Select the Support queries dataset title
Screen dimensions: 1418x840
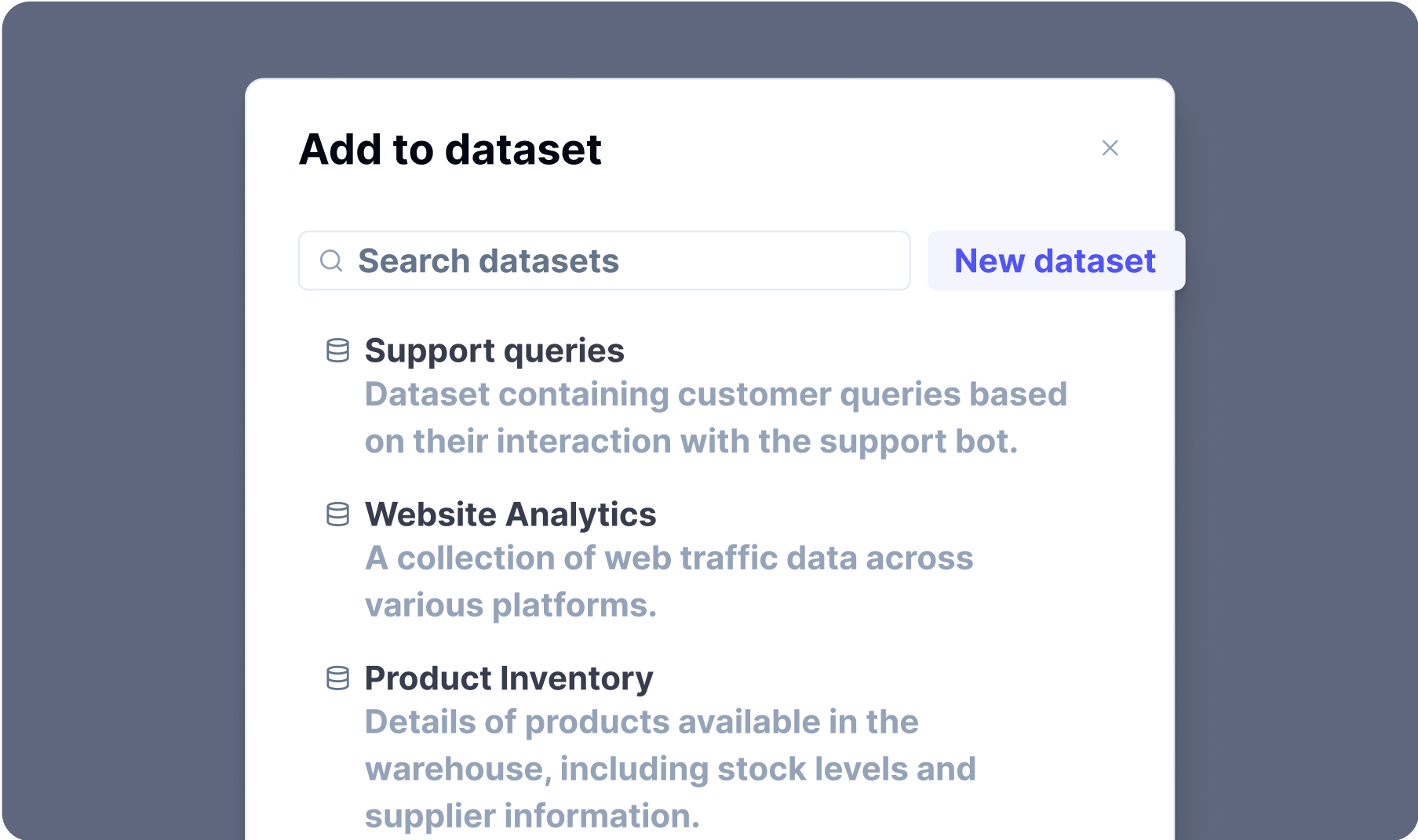click(x=494, y=351)
